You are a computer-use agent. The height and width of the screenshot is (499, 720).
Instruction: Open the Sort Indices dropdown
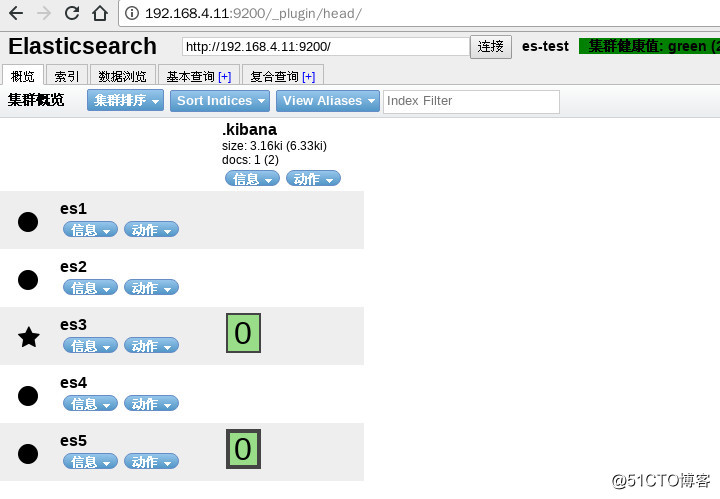point(220,101)
